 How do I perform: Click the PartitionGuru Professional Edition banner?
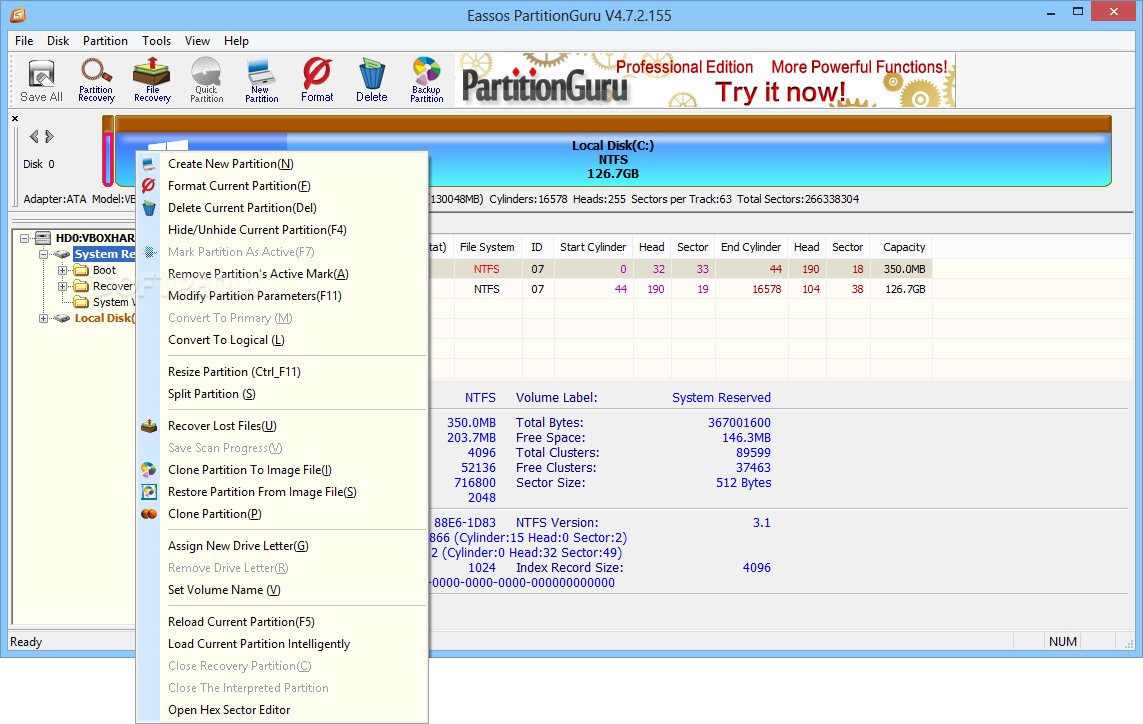tap(706, 81)
